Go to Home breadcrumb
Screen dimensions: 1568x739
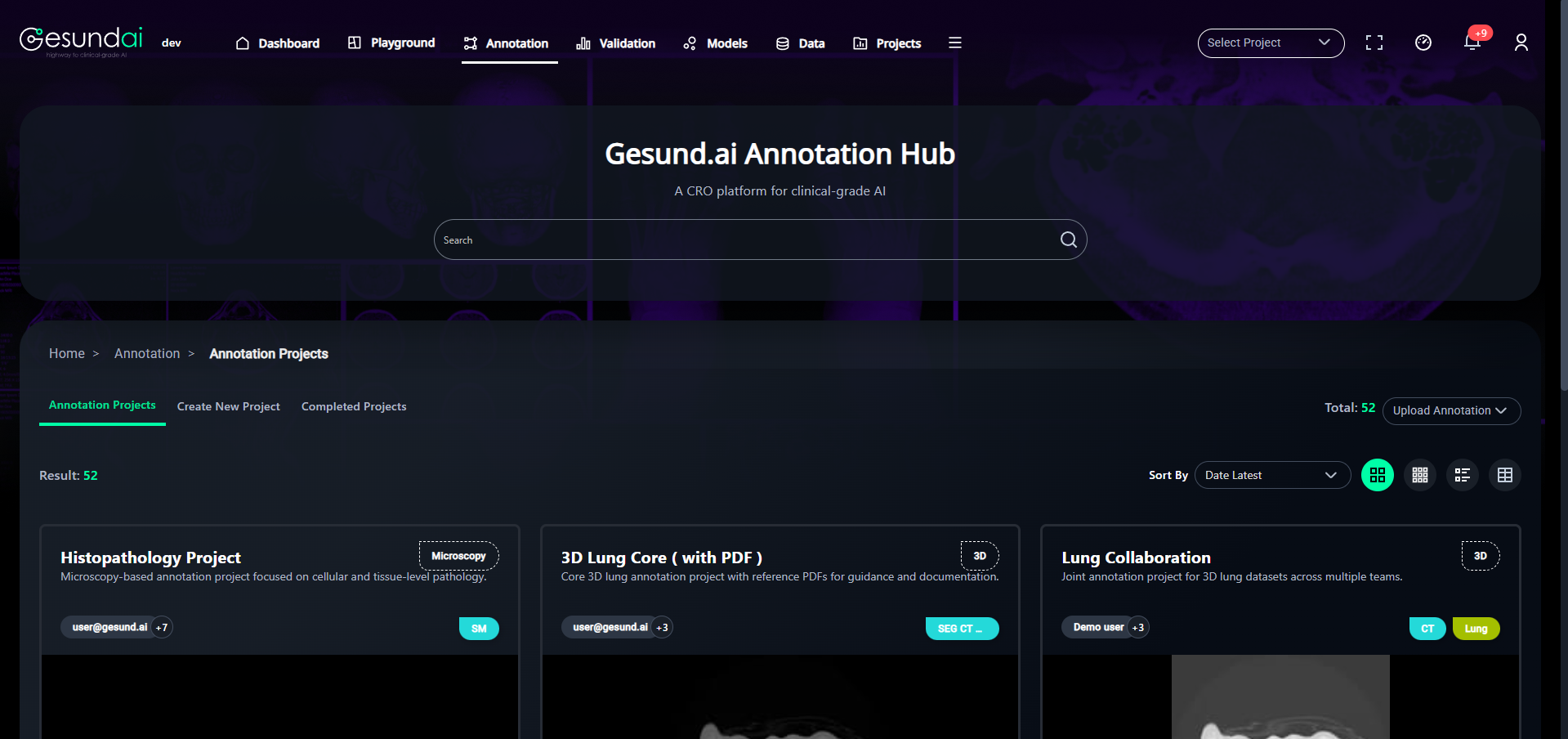pos(67,353)
